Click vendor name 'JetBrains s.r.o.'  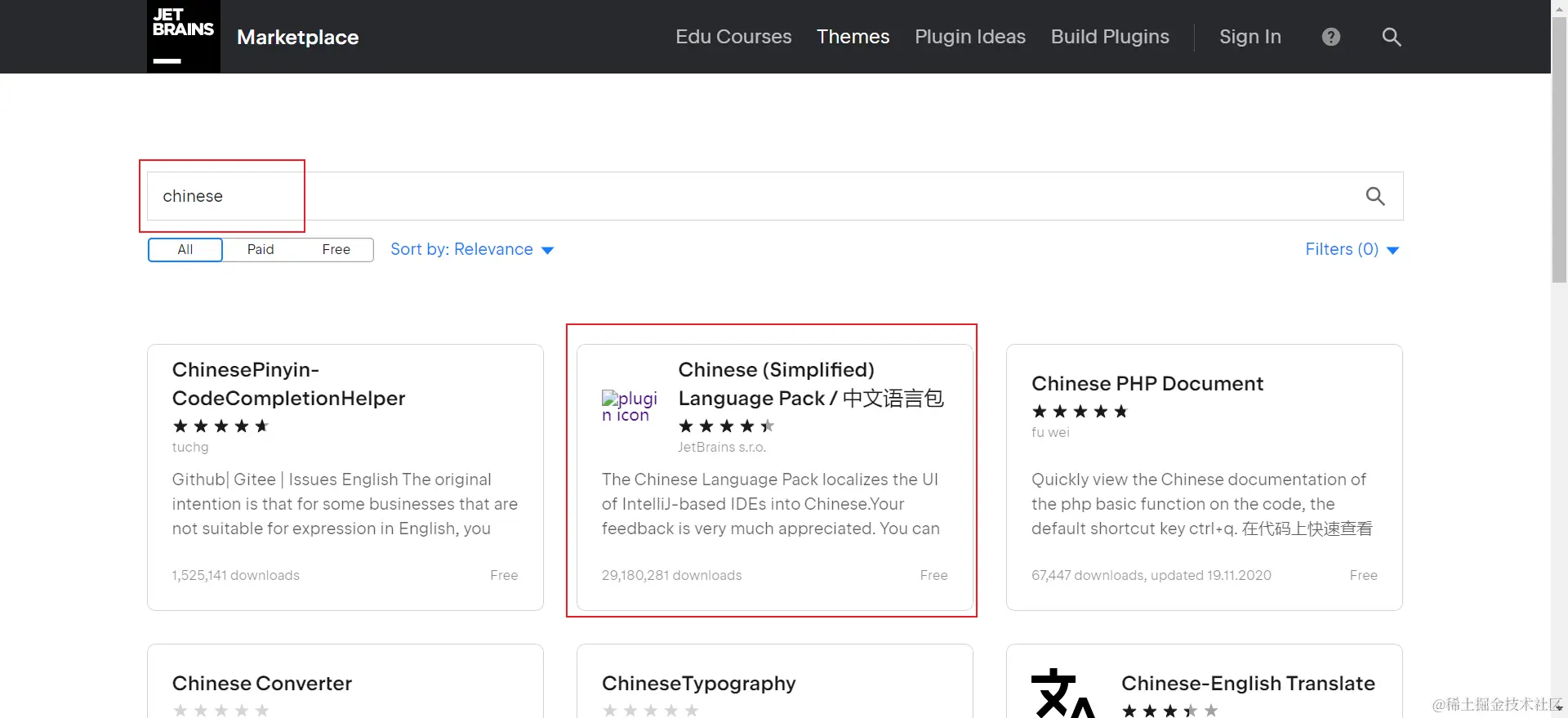[722, 447]
